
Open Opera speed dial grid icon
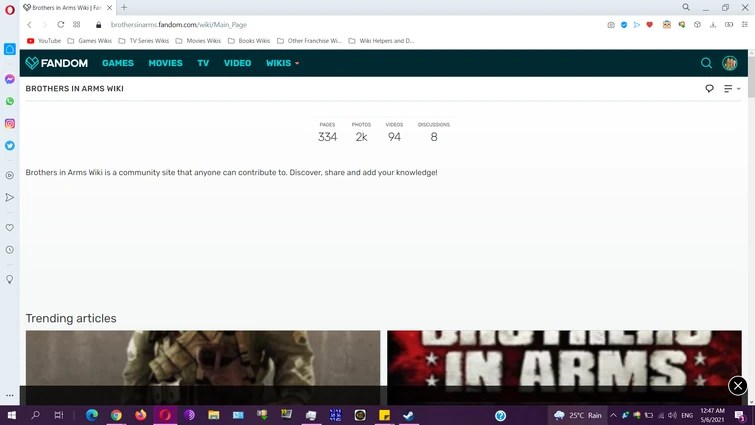click(x=77, y=25)
